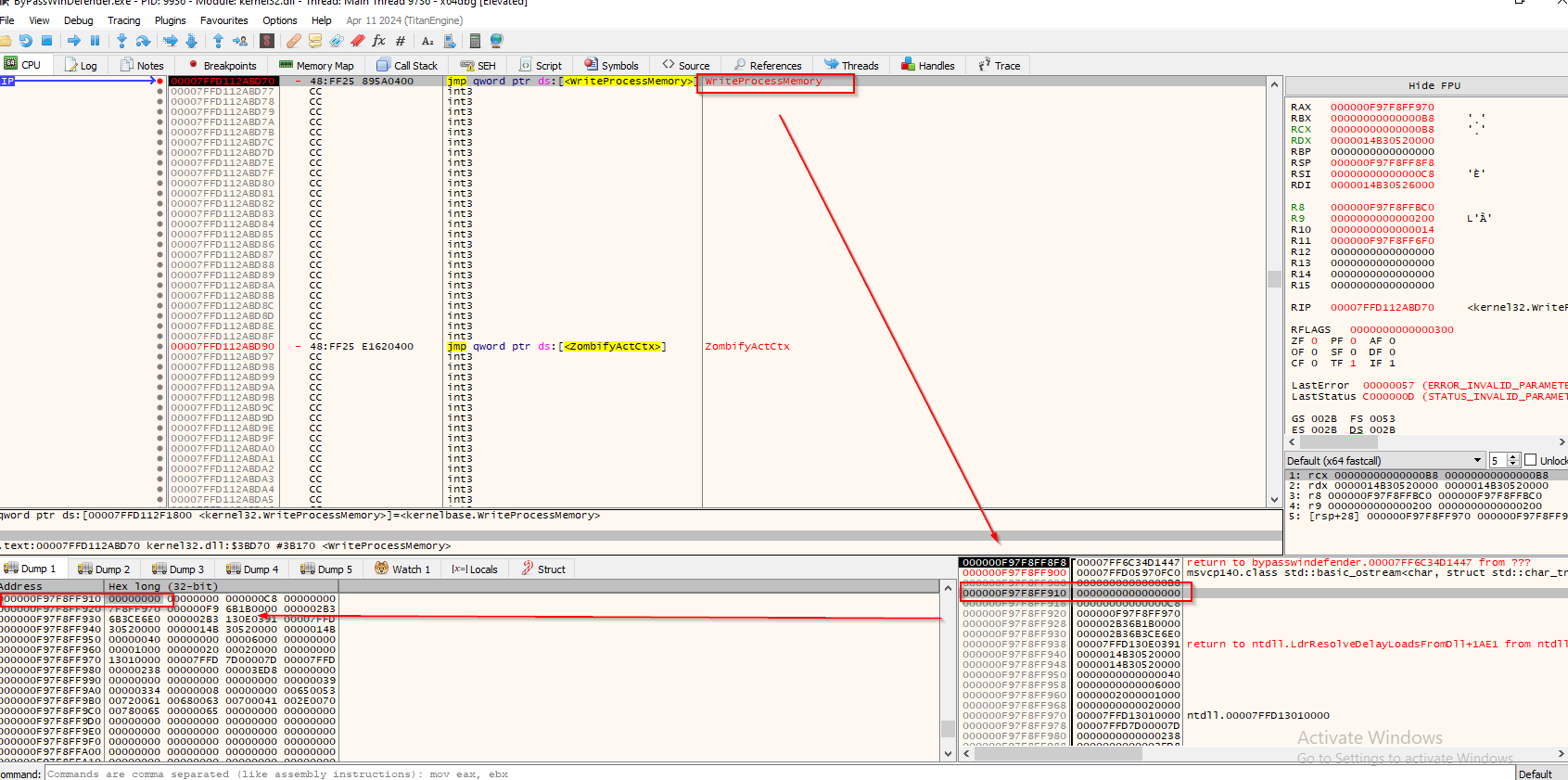Screen dimensions: 1568x780
Task: Open the Functions fx icon
Action: (x=379, y=41)
